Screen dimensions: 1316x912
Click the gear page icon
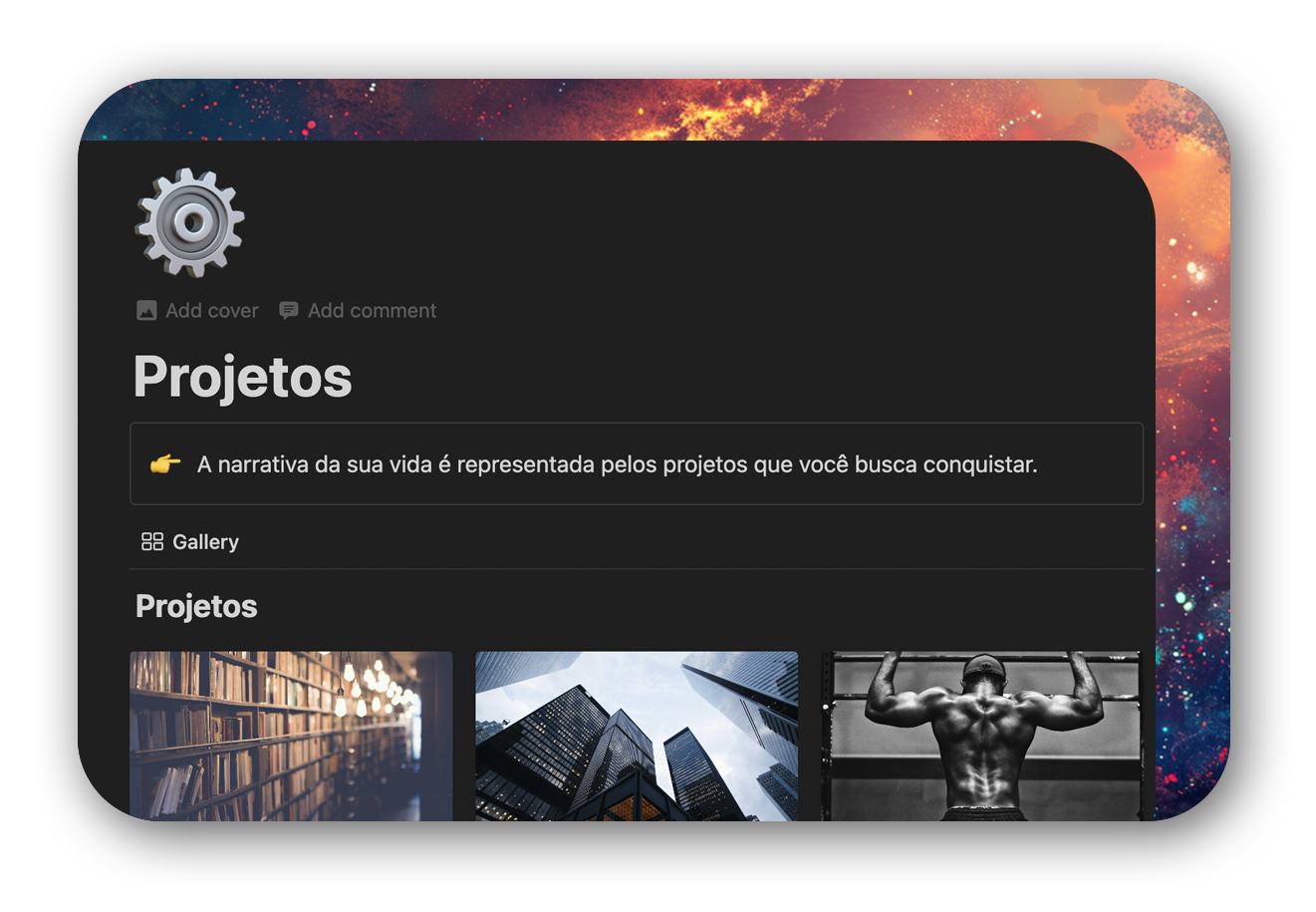tap(189, 222)
